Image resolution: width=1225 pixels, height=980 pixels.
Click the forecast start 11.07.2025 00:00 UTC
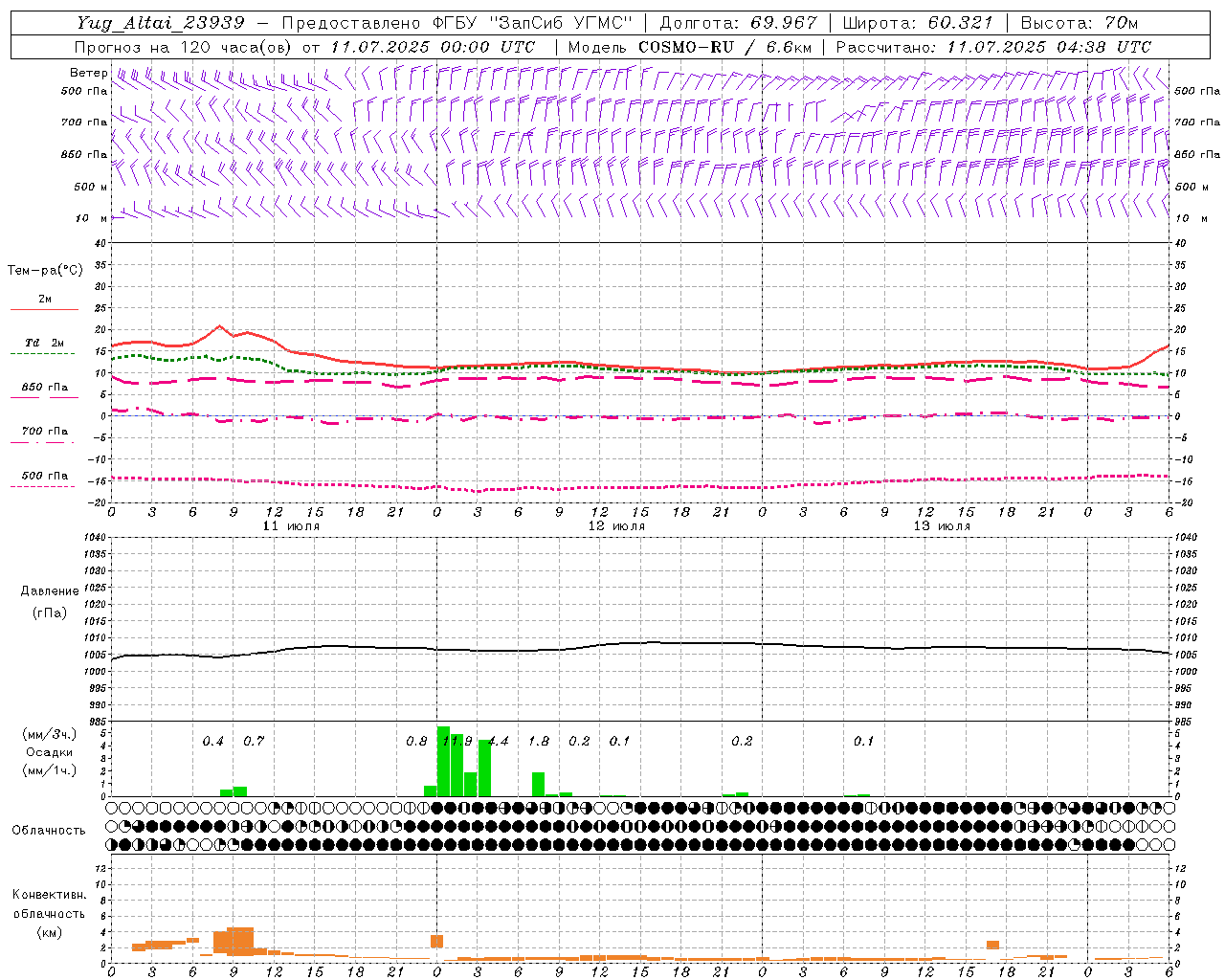coord(433,47)
